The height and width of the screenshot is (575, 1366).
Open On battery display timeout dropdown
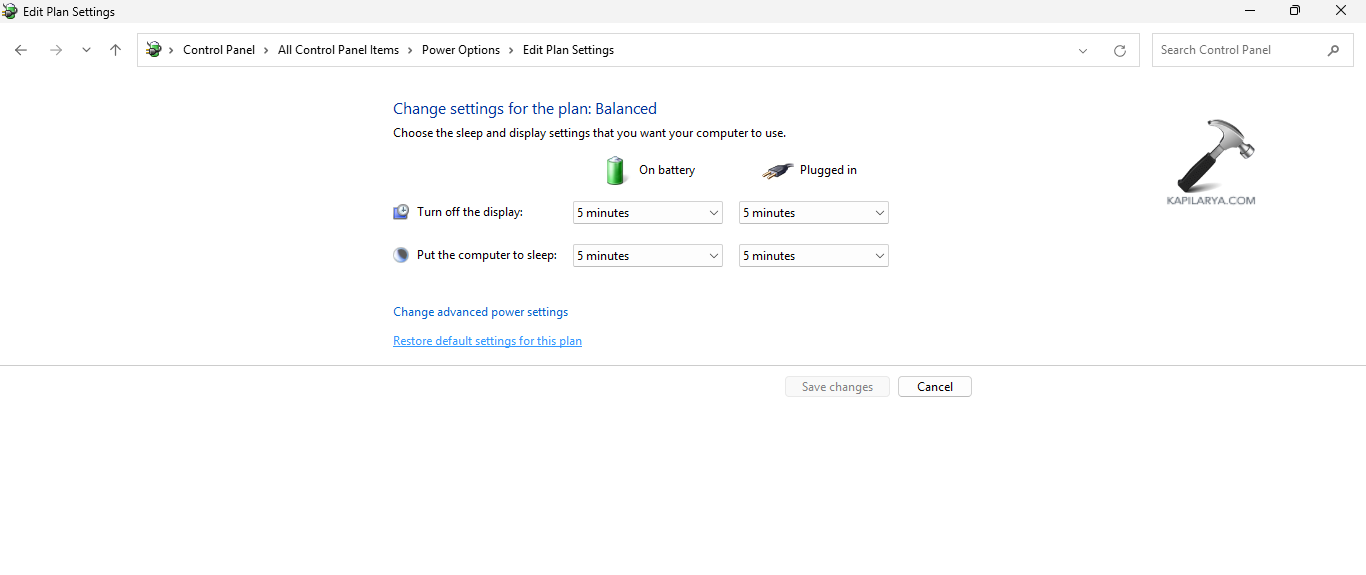647,213
